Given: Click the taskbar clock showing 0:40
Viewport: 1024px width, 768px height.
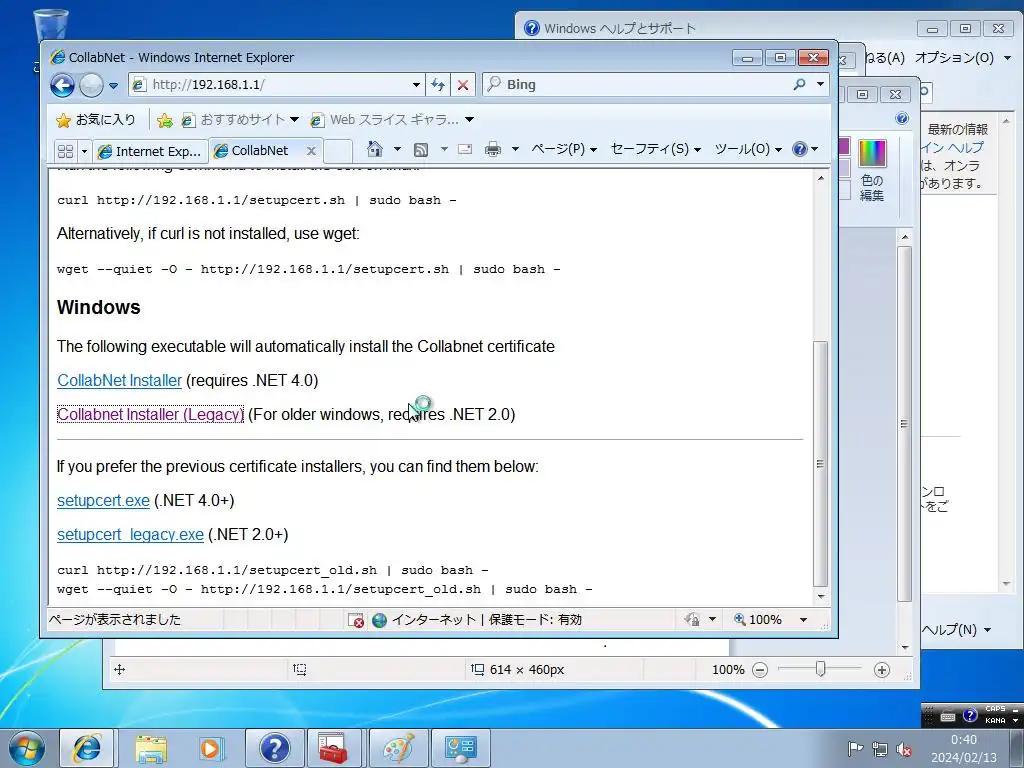Looking at the screenshot, I should (x=964, y=748).
